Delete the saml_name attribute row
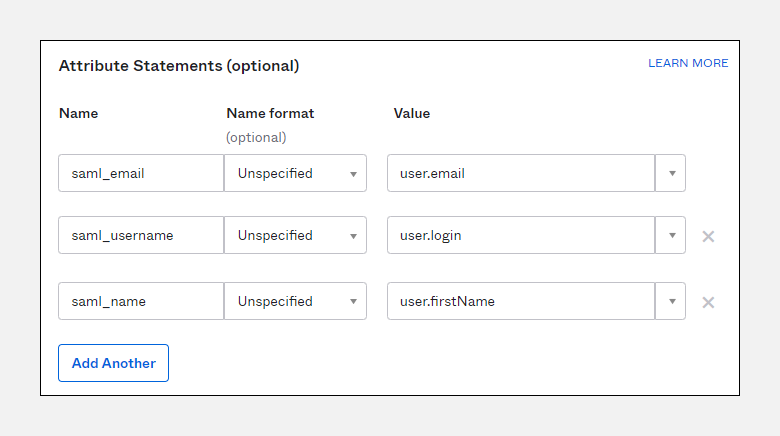780x436 pixels. pos(708,302)
